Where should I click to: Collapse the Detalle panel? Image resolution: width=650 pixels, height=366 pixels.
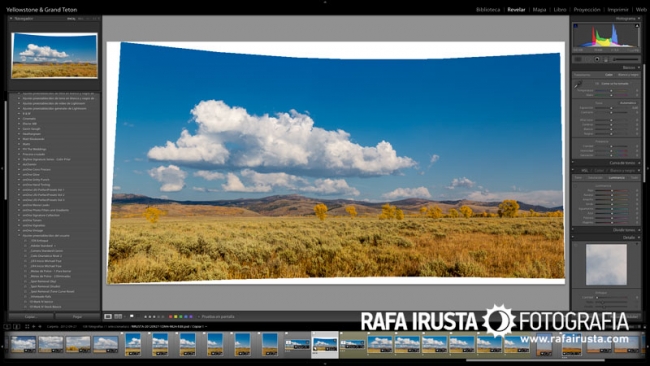pyautogui.click(x=639, y=238)
